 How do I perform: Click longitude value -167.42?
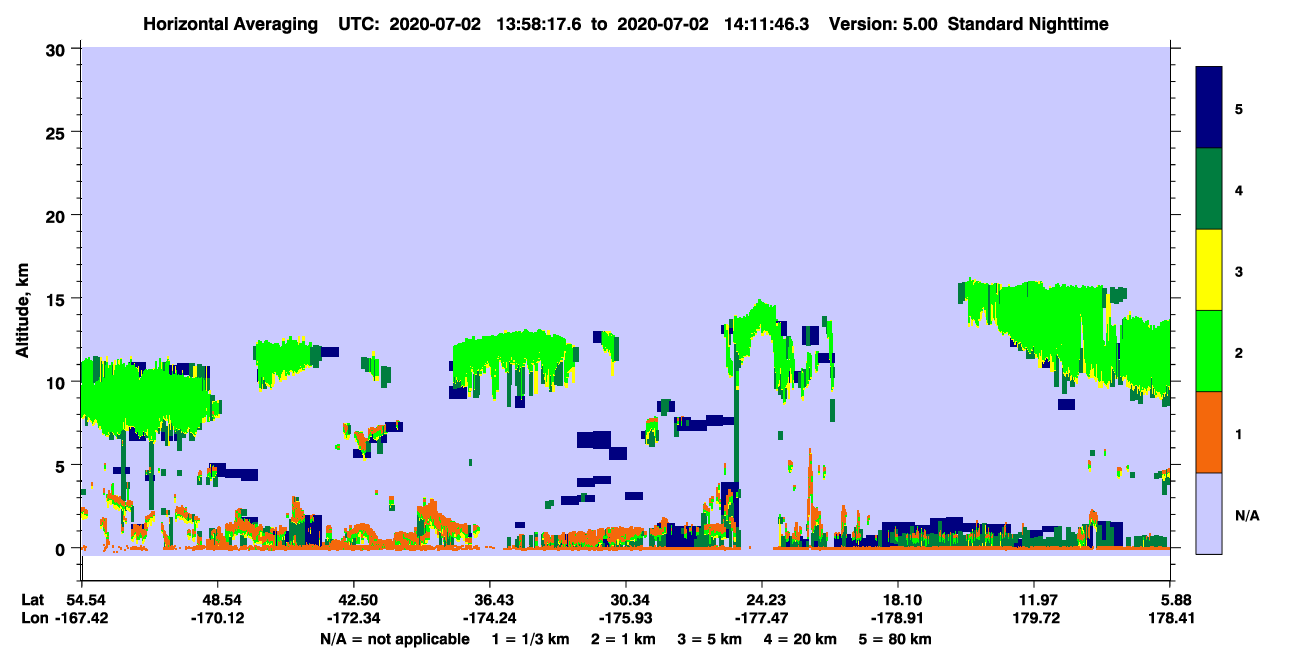coord(82,618)
